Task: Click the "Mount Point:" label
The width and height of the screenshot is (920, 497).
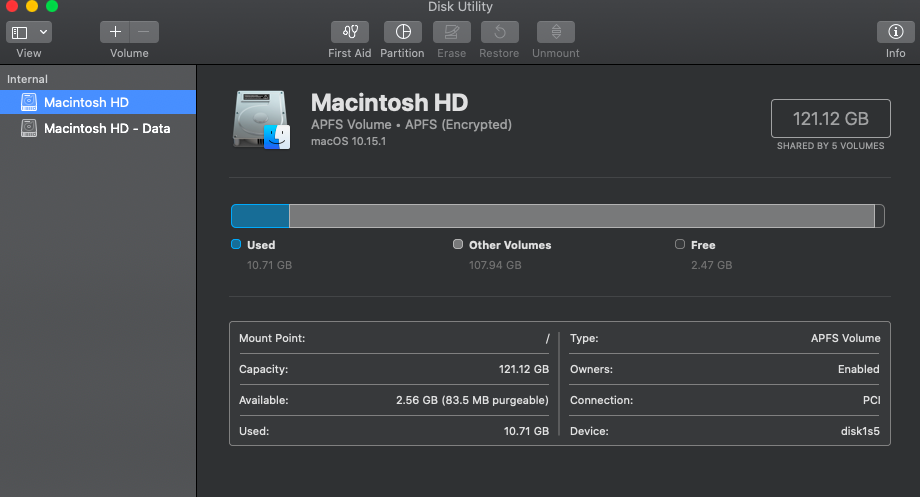Action: point(272,339)
